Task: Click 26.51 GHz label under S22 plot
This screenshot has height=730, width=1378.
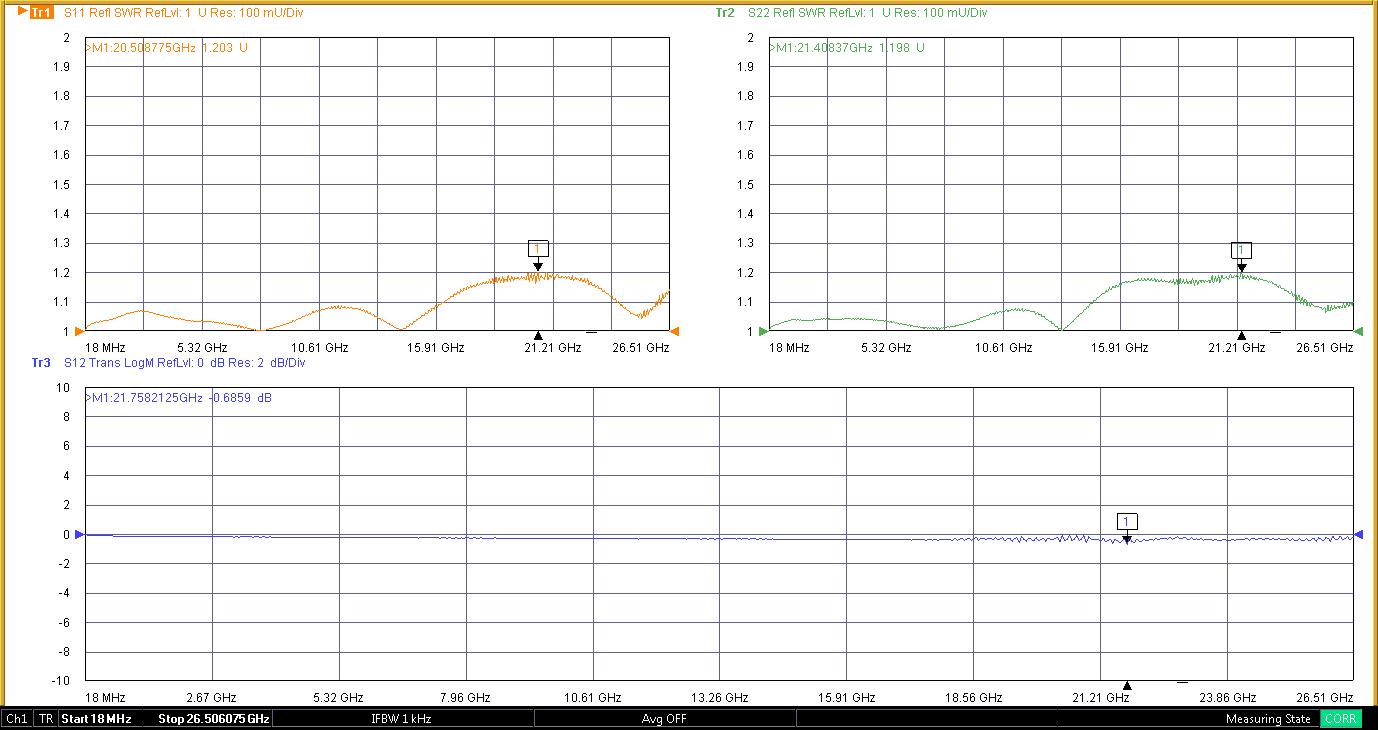Action: coord(1325,348)
